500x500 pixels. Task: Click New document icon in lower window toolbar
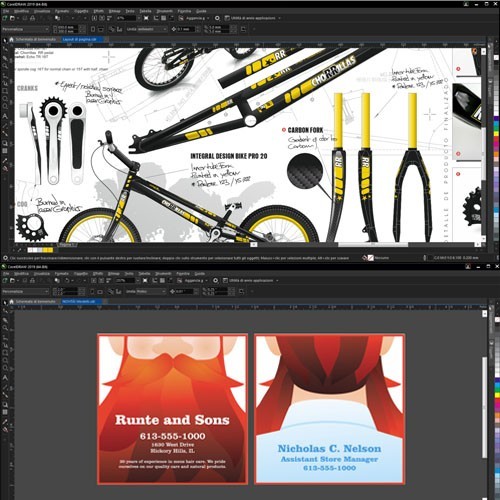point(5,280)
